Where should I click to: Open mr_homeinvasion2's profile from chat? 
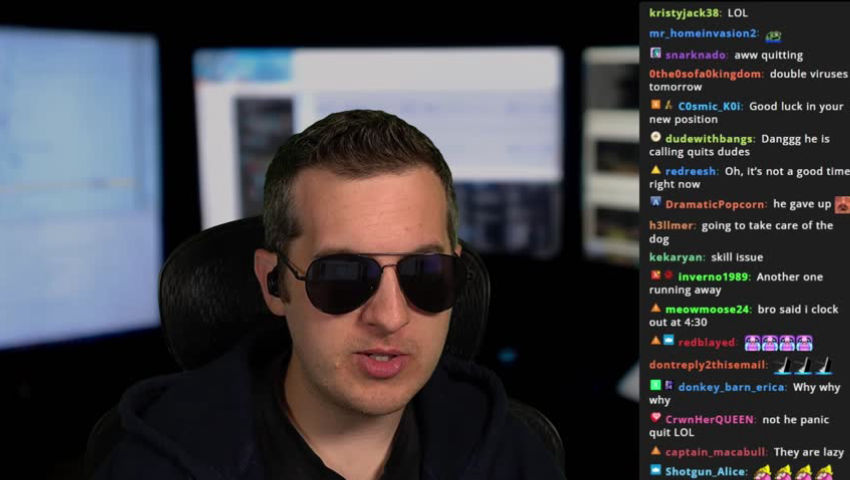(x=703, y=34)
